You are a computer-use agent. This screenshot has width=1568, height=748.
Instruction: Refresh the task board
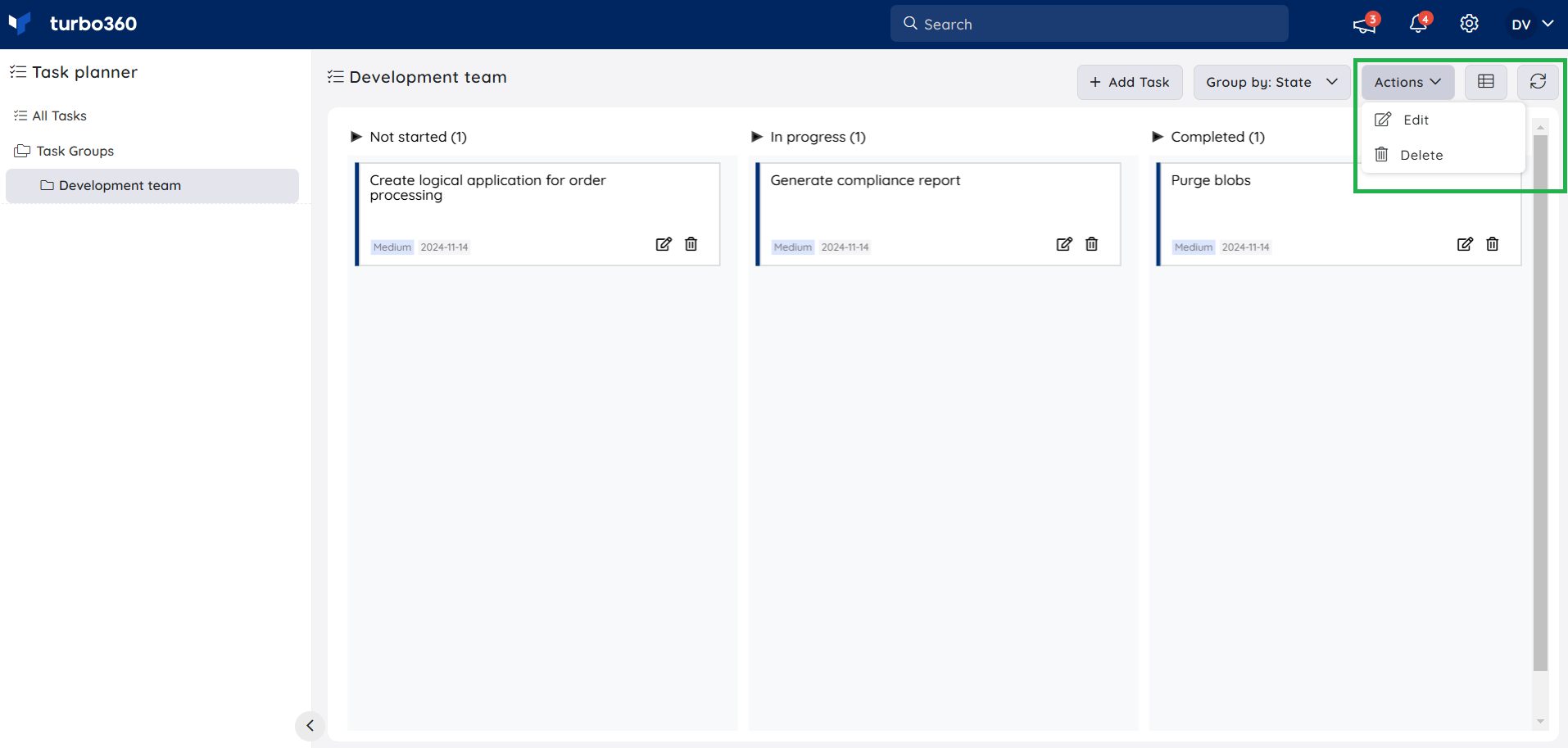click(1538, 82)
